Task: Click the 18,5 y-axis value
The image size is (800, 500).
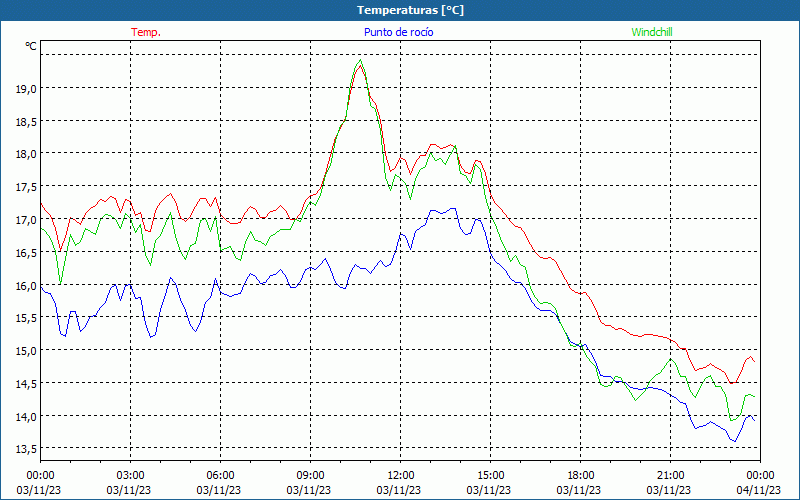Action: point(27,122)
